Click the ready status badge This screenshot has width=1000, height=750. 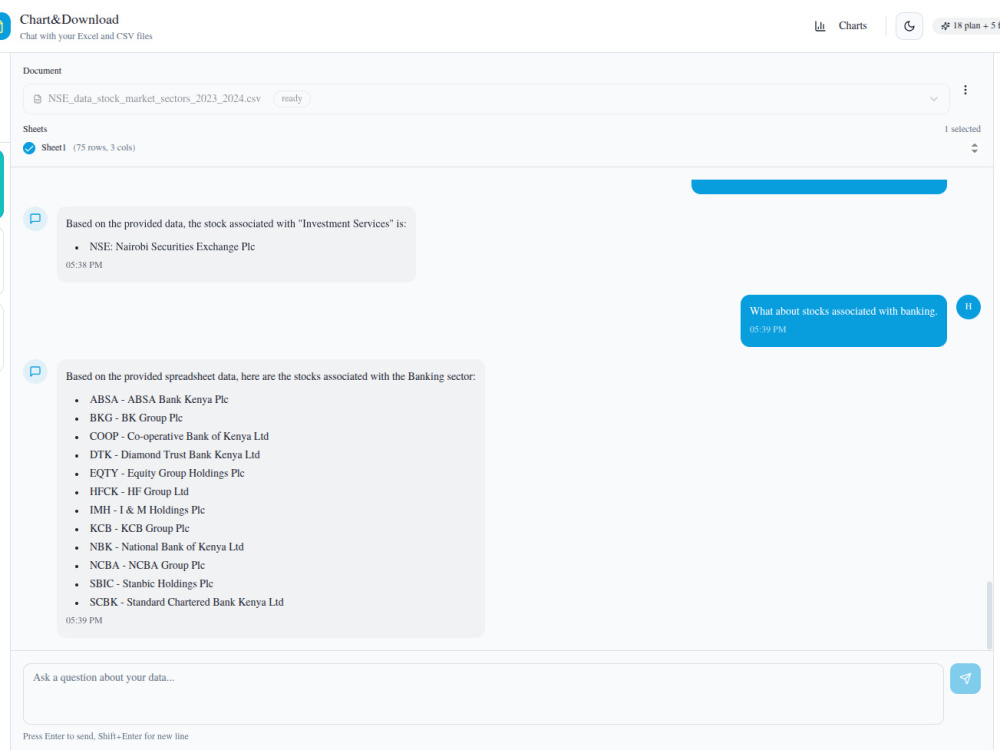pos(291,99)
